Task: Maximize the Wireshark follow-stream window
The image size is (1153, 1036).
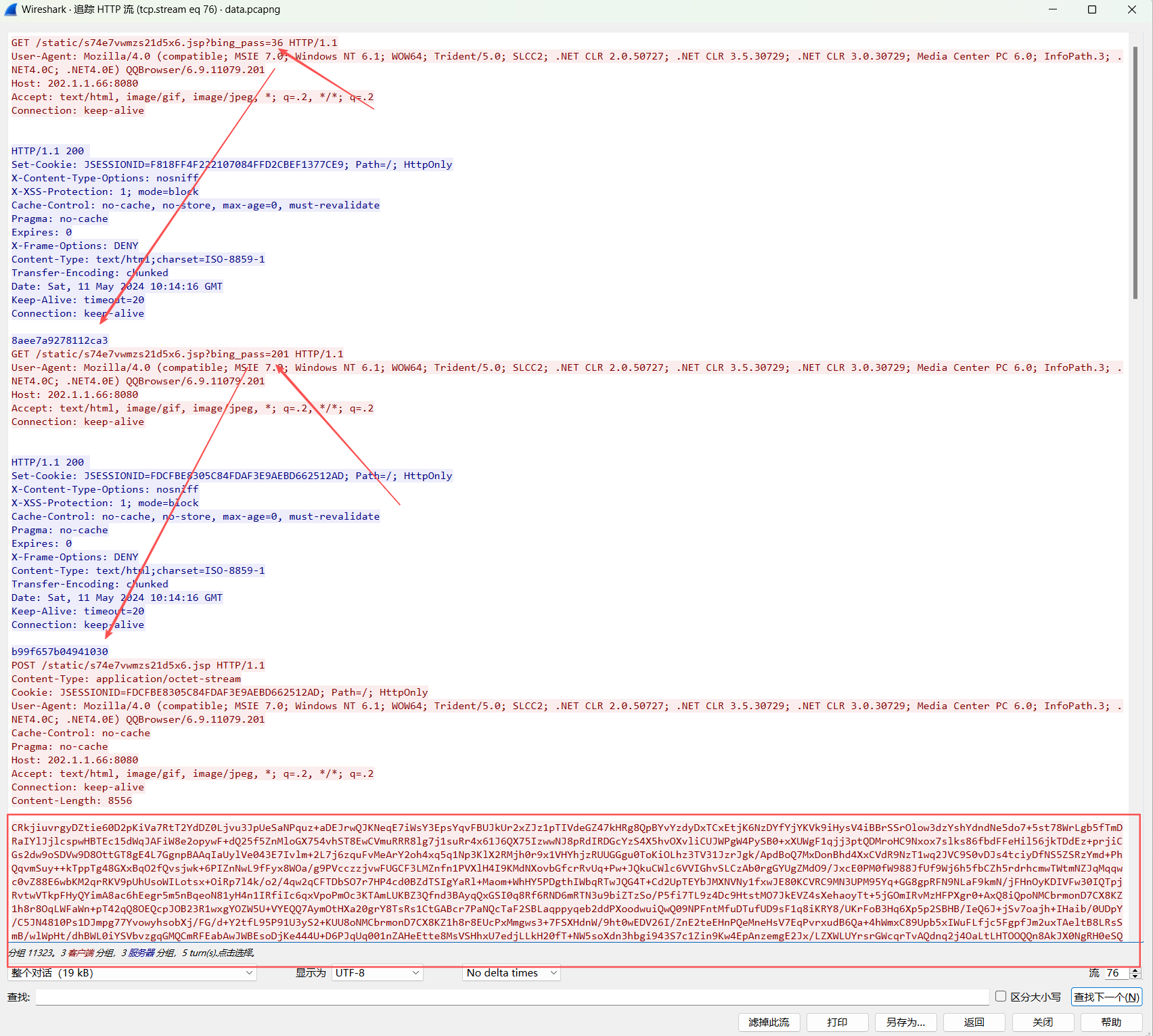Action: [x=1092, y=9]
